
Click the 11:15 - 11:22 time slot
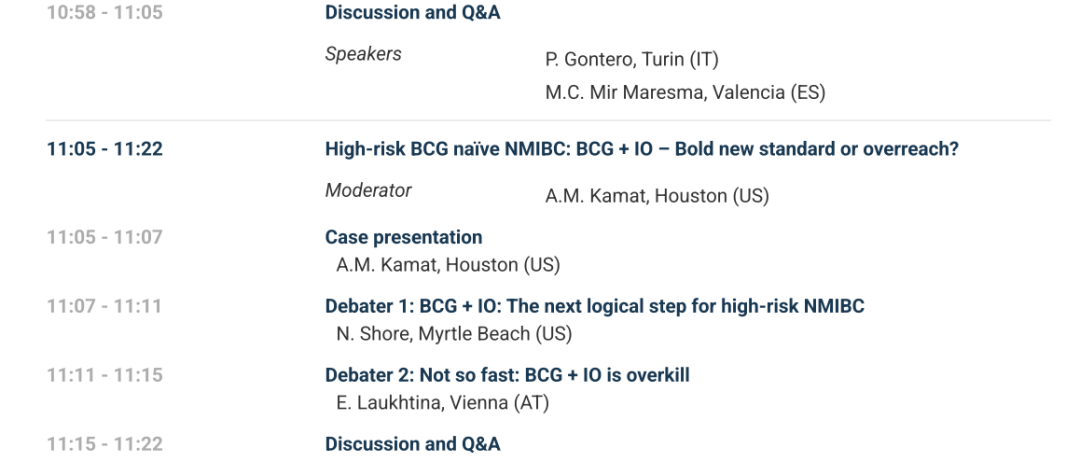[x=104, y=444]
